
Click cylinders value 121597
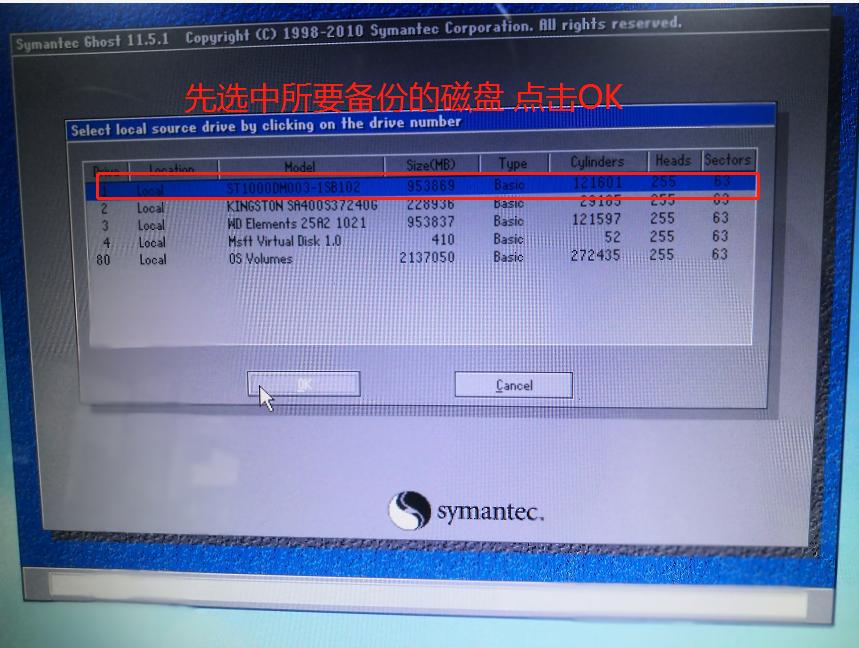click(596, 219)
